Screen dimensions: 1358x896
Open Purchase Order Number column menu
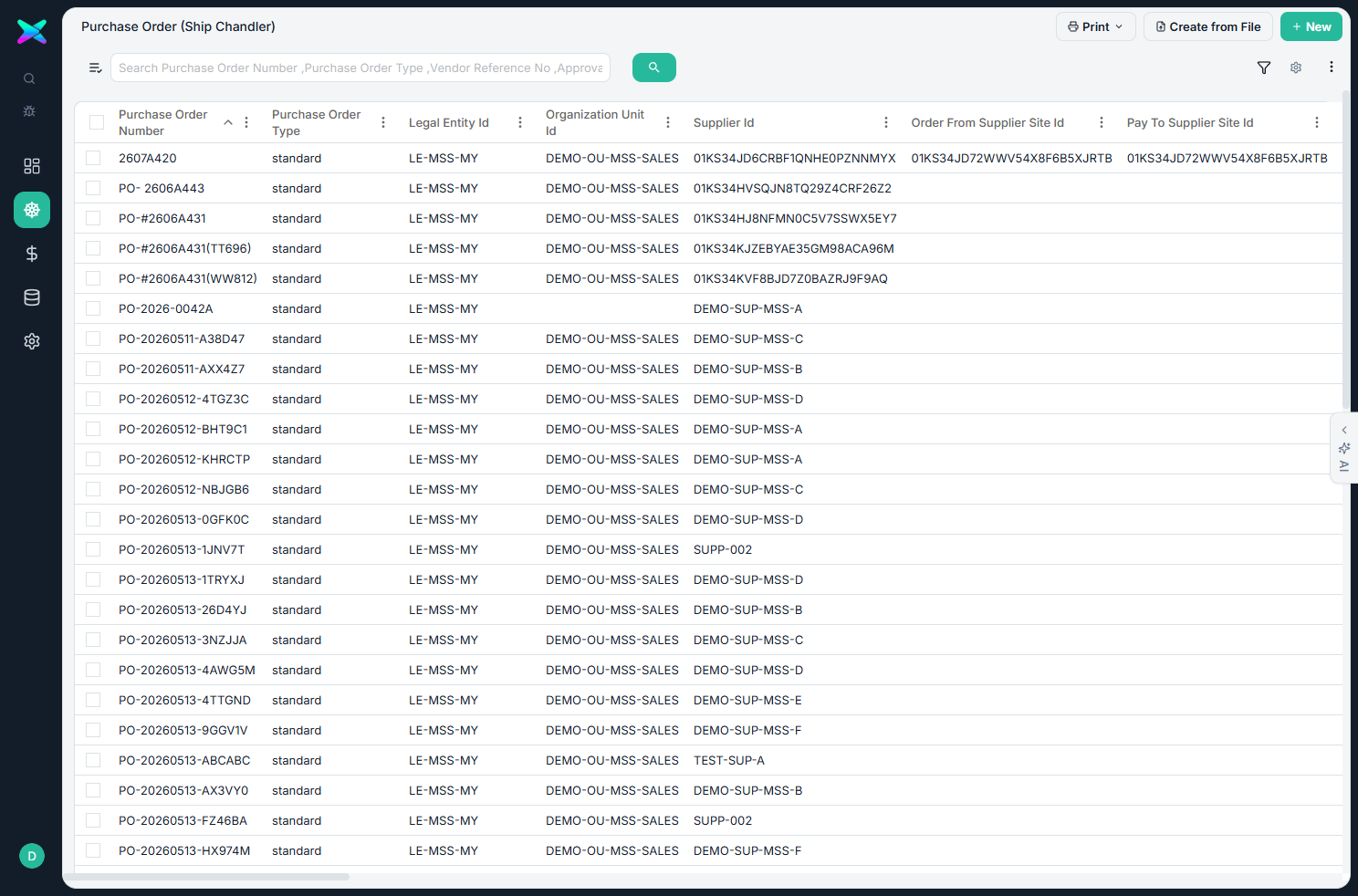coord(246,122)
